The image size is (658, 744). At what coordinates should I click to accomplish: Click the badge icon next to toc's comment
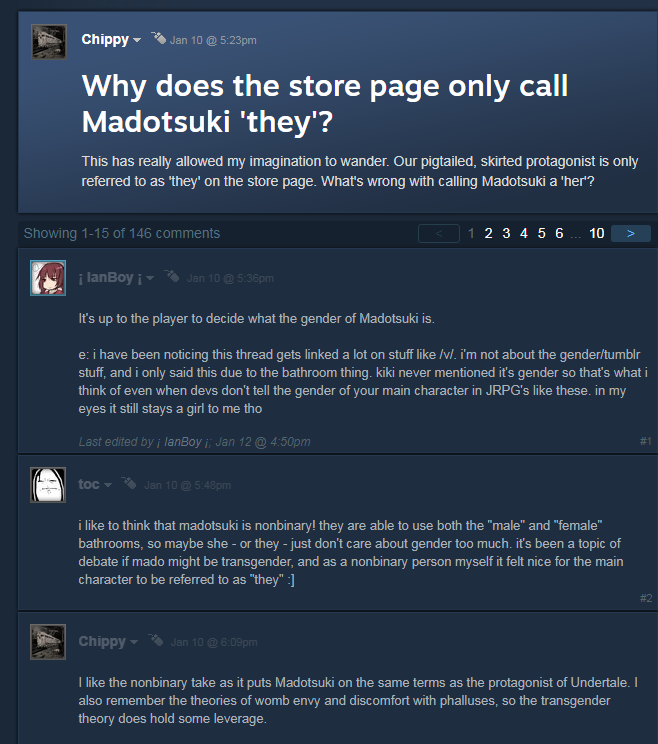click(x=129, y=483)
